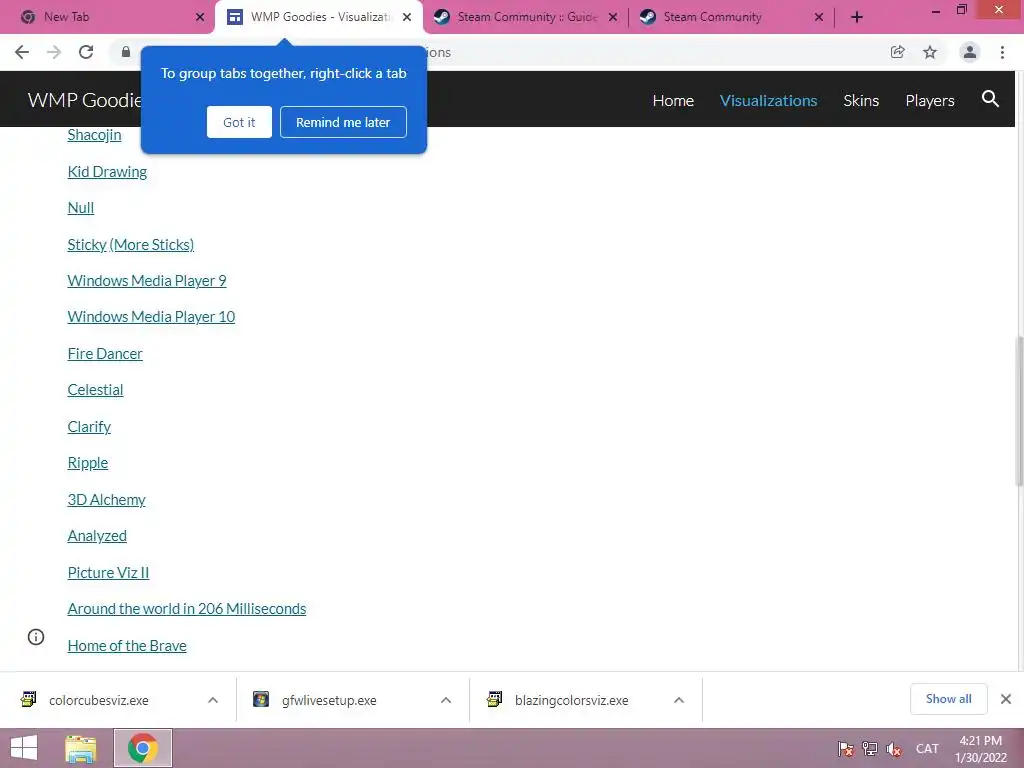Click the page vertical scrollbar
1024x768 pixels.
click(1019, 410)
